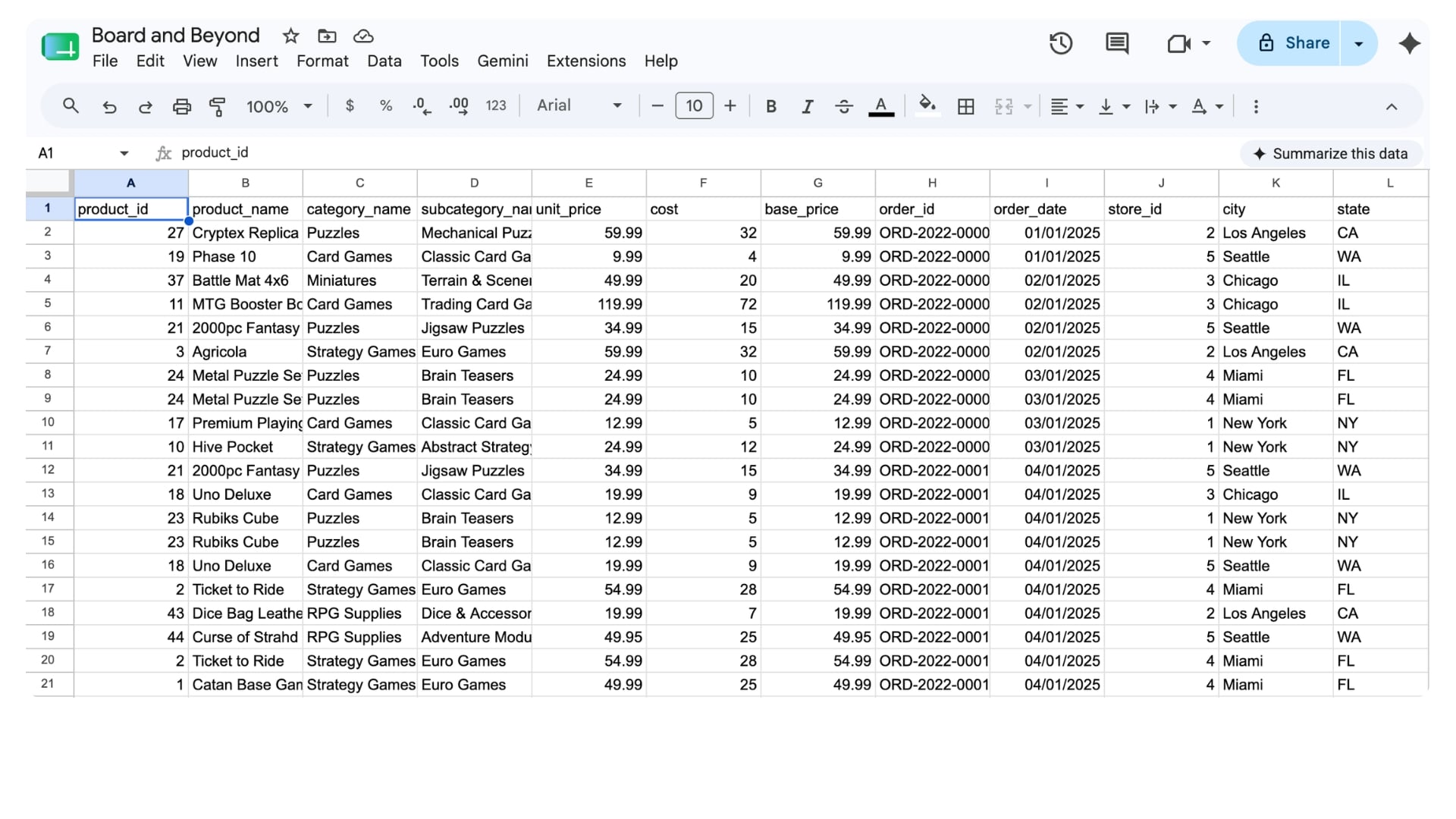1456x819 pixels.
Task: Undo the last action
Action: pyautogui.click(x=109, y=107)
